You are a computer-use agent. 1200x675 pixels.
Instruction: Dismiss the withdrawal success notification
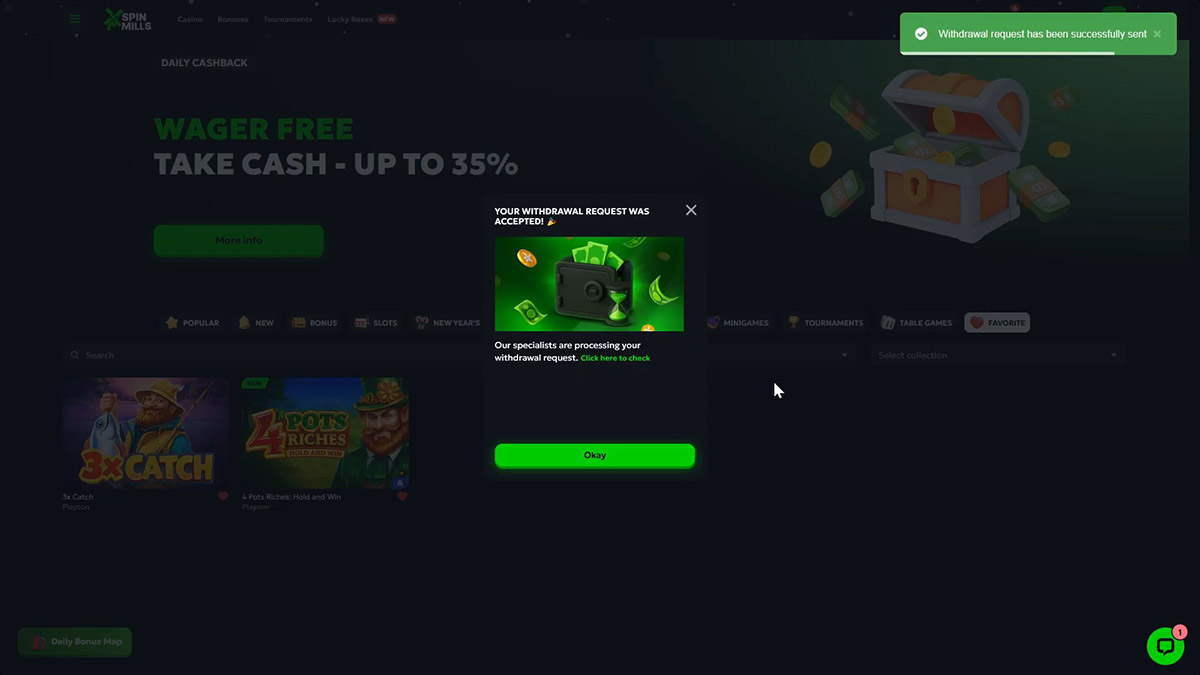click(x=1157, y=34)
